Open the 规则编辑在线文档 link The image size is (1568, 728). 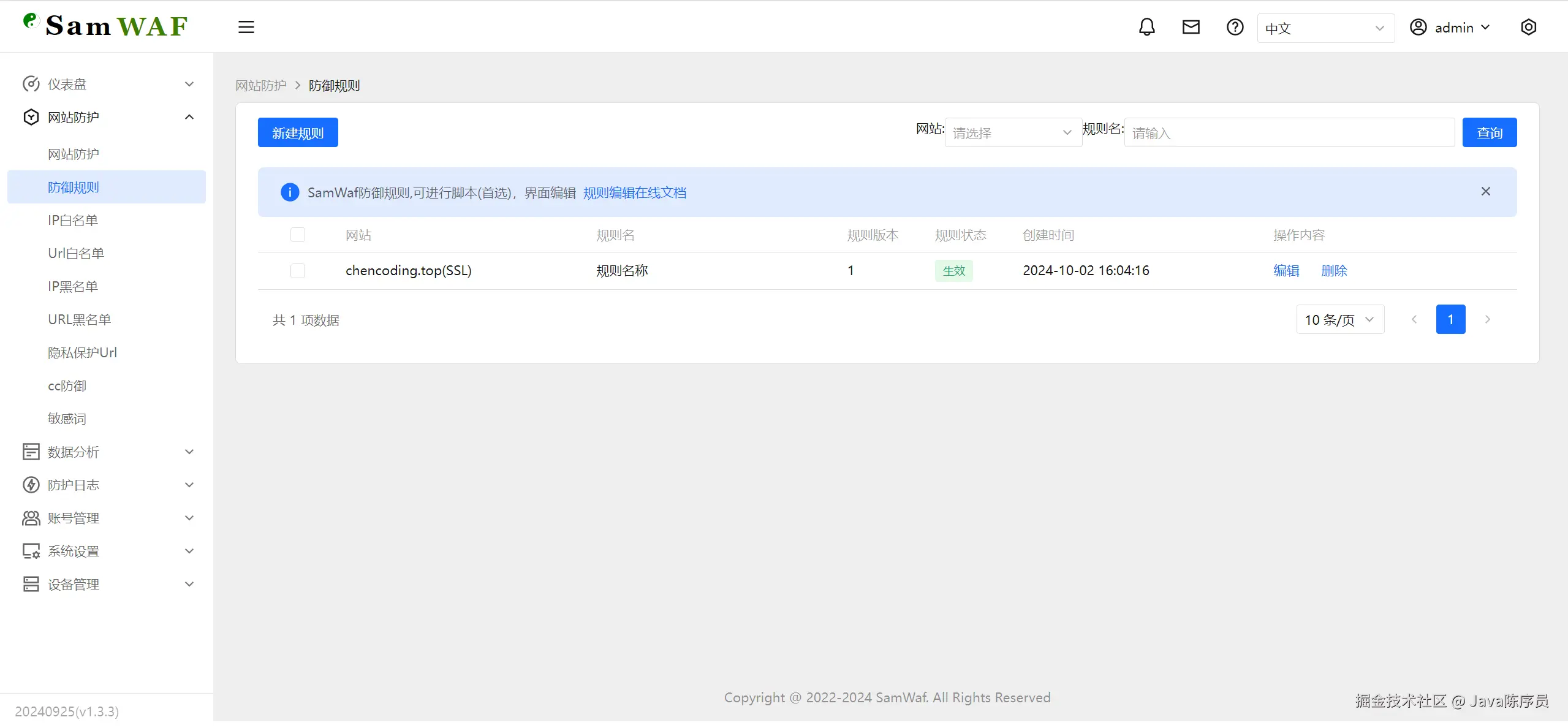point(634,192)
